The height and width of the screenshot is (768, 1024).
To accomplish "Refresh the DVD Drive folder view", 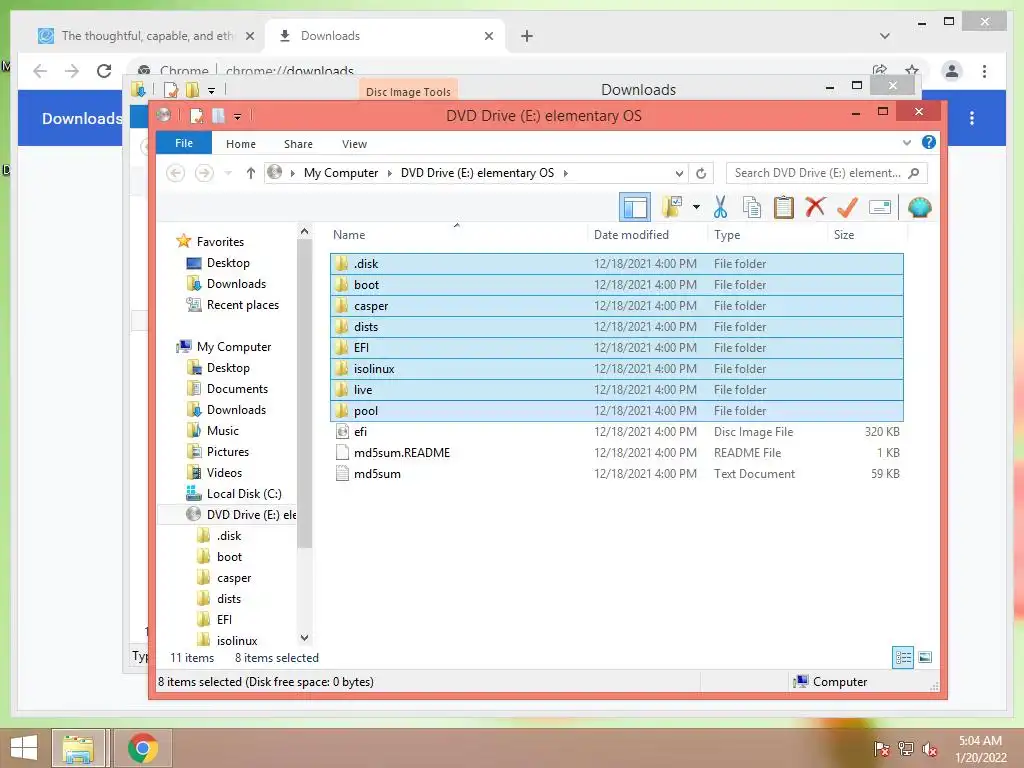I will pyautogui.click(x=701, y=173).
